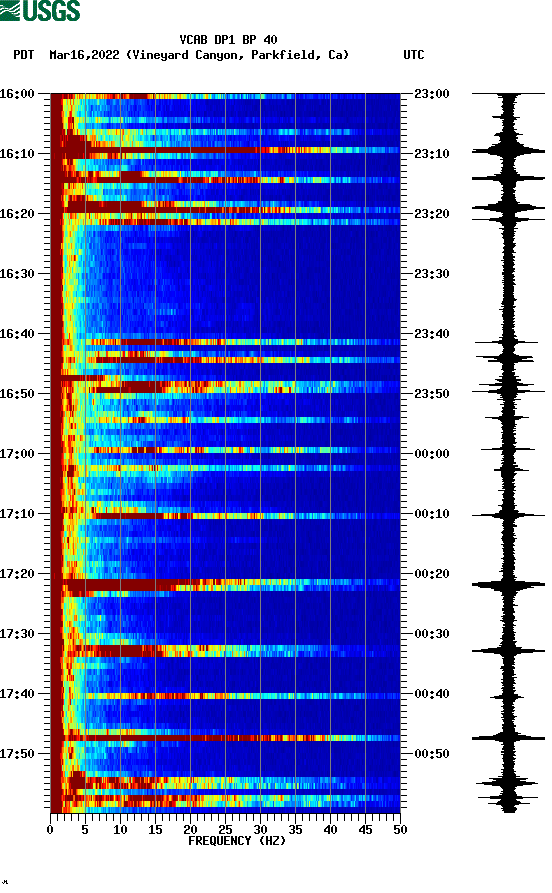This screenshot has height=893, width=552.
Task: Click the 23:20 UTC time label
Action: (x=432, y=214)
